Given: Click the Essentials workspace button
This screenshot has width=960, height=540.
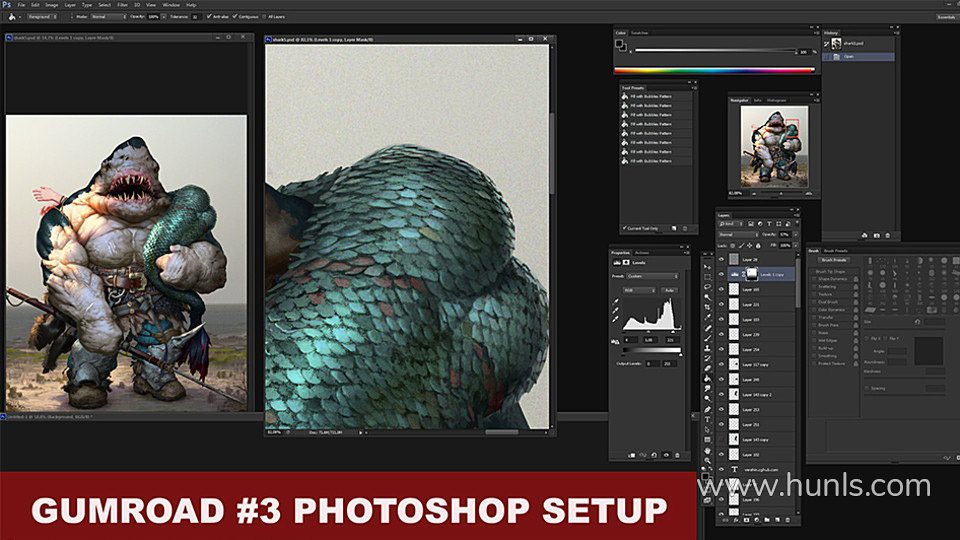Looking at the screenshot, I should tap(946, 17).
